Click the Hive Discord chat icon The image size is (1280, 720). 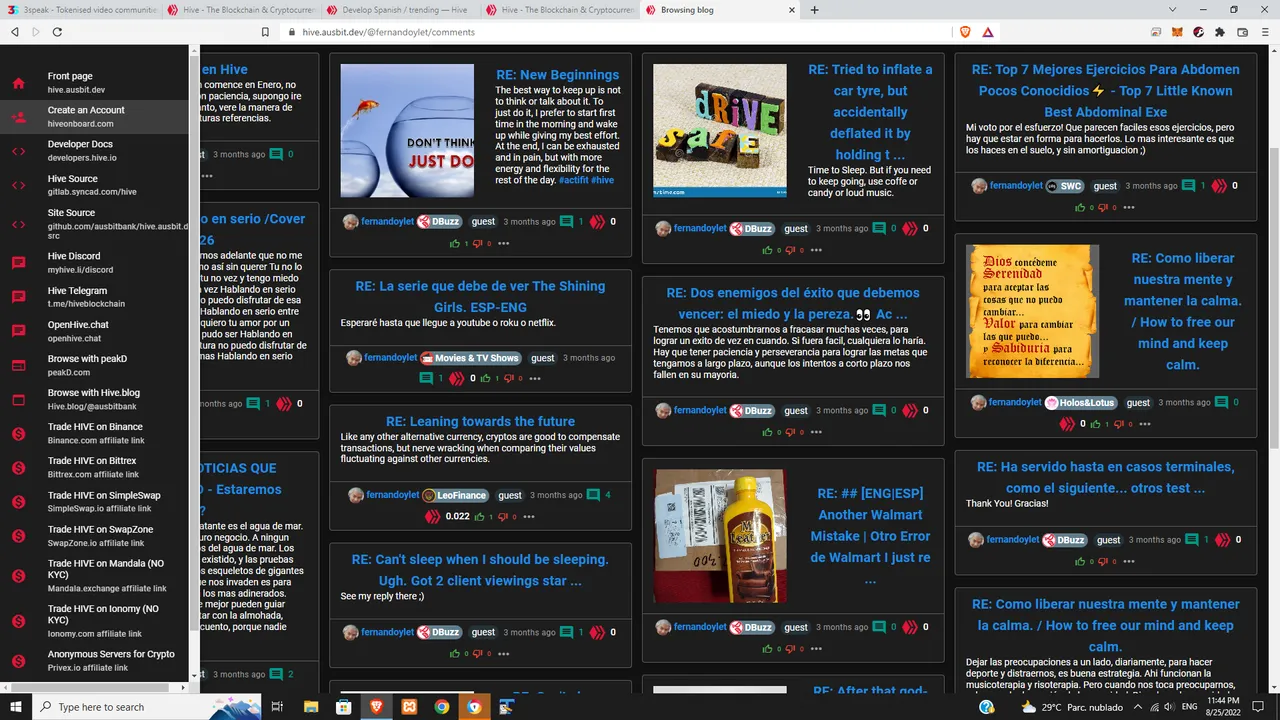pyautogui.click(x=18, y=263)
